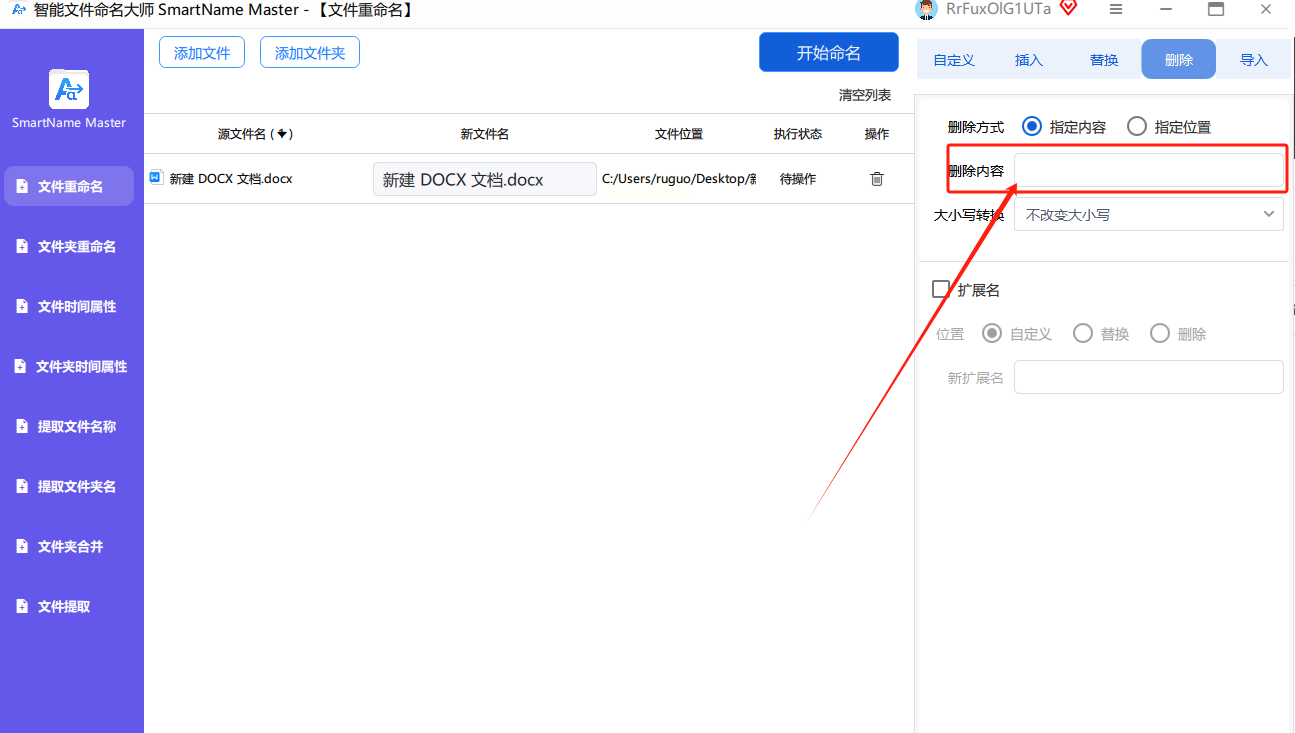Open the 插入 tab

(x=1029, y=59)
